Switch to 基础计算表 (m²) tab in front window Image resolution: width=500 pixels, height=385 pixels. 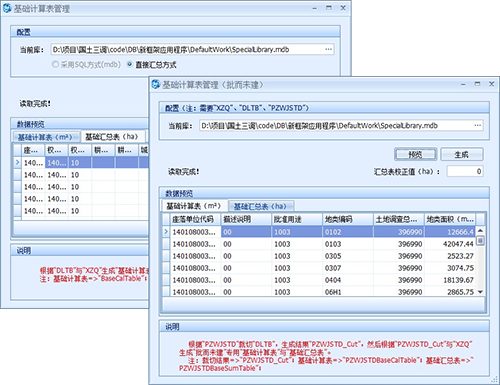pos(194,206)
